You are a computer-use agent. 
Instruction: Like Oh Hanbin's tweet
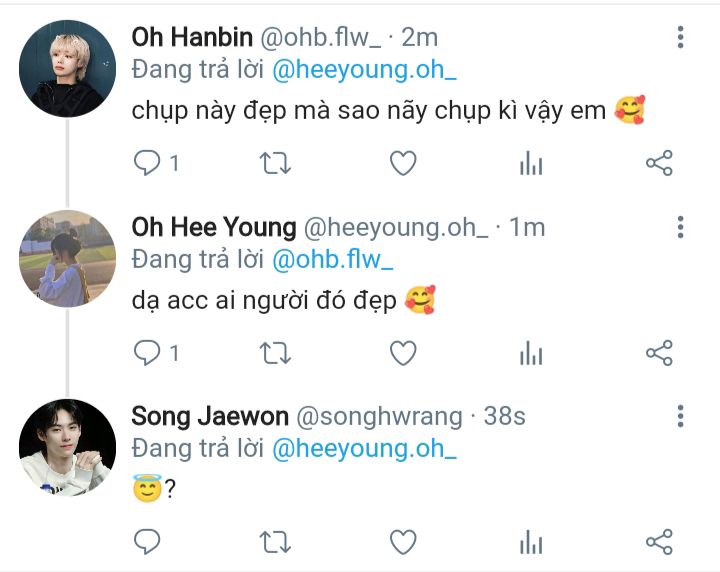[x=403, y=163]
